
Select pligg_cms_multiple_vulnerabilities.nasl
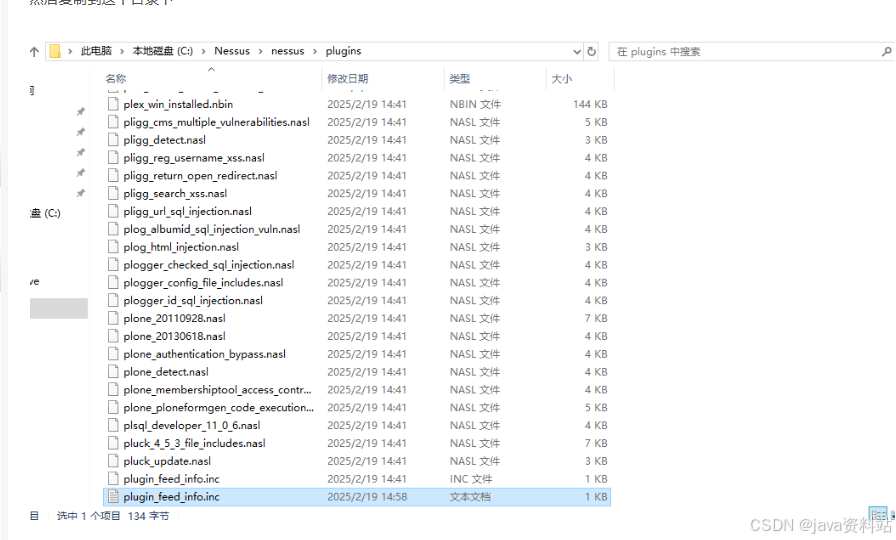[x=217, y=122]
